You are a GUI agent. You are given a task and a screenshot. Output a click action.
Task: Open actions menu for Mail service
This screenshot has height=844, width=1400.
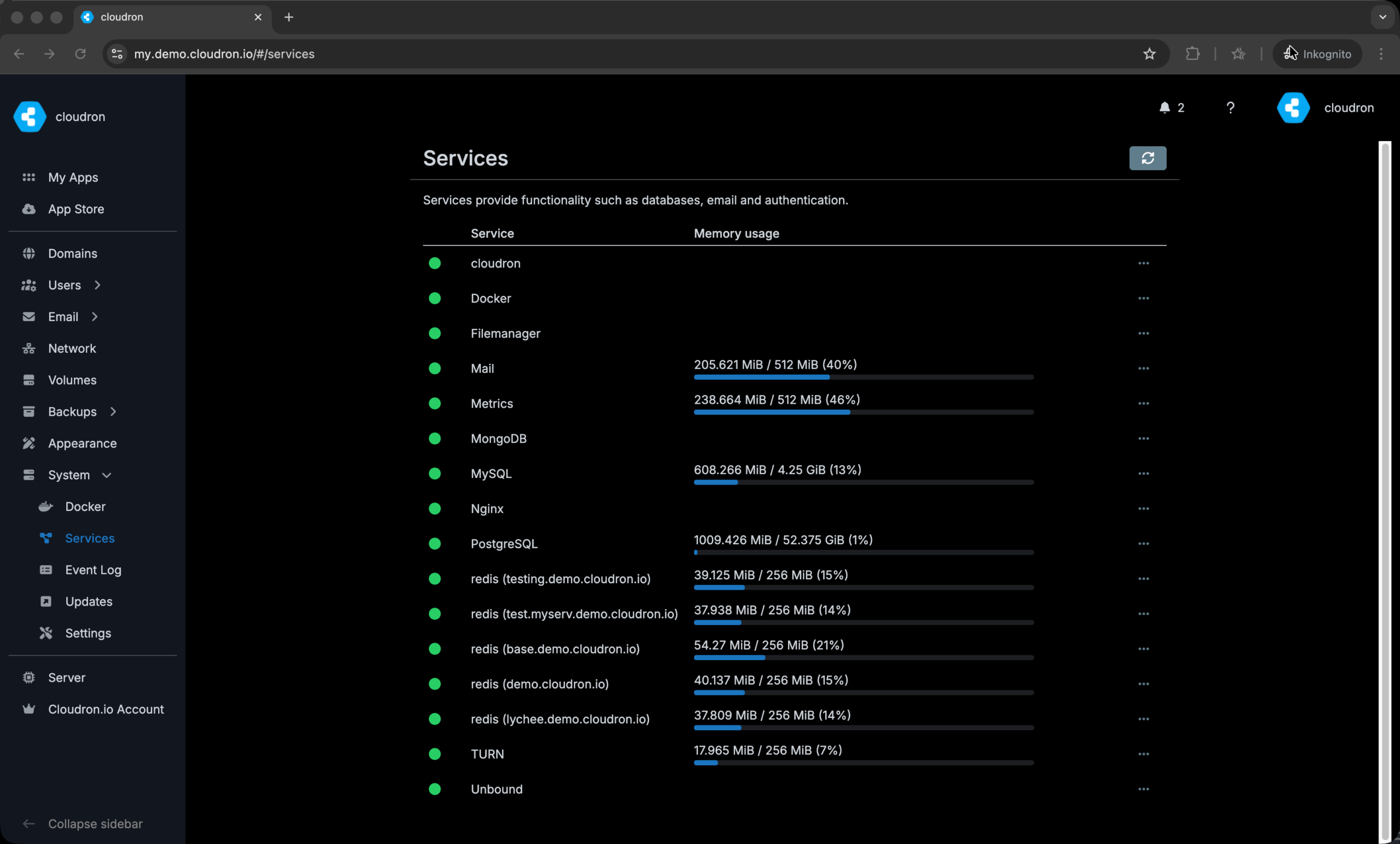(x=1143, y=368)
